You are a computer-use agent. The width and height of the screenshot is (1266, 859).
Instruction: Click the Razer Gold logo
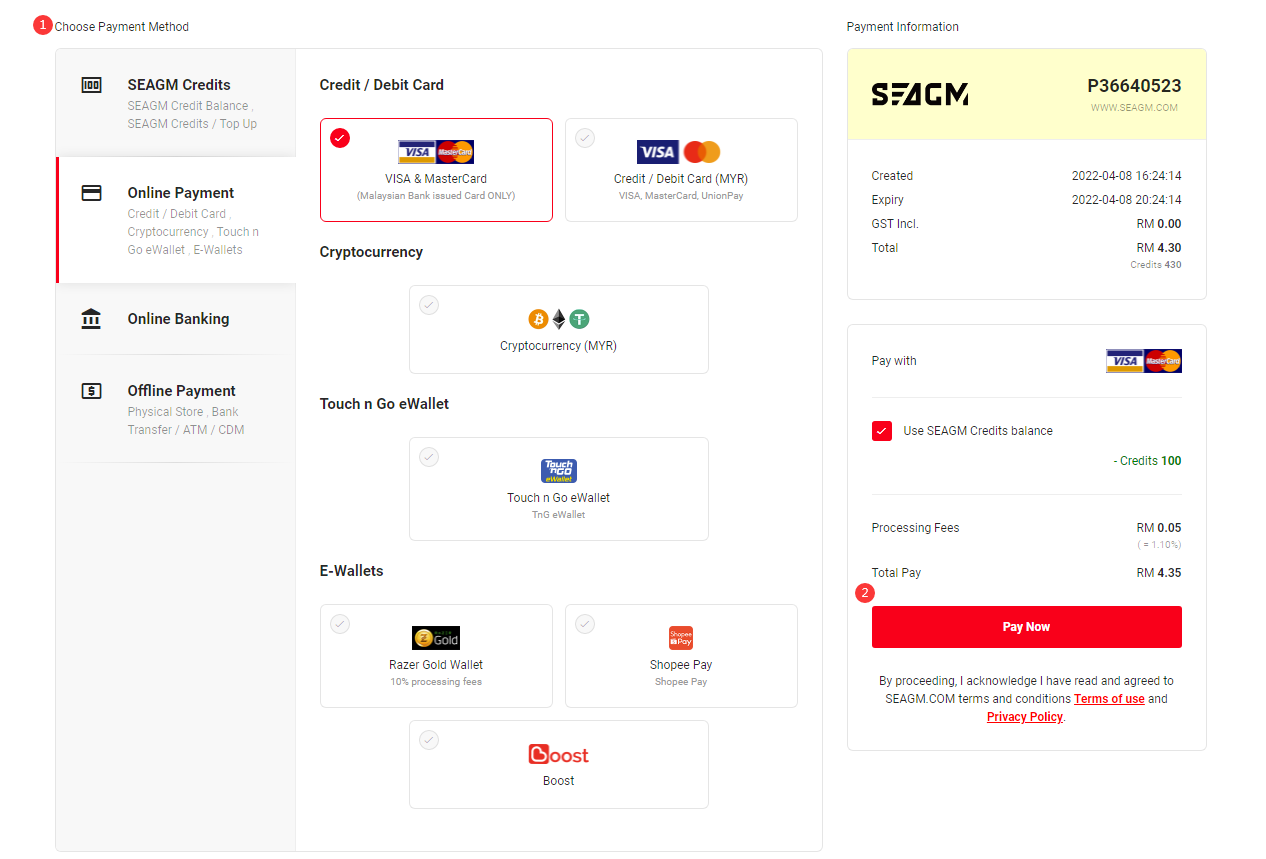436,638
